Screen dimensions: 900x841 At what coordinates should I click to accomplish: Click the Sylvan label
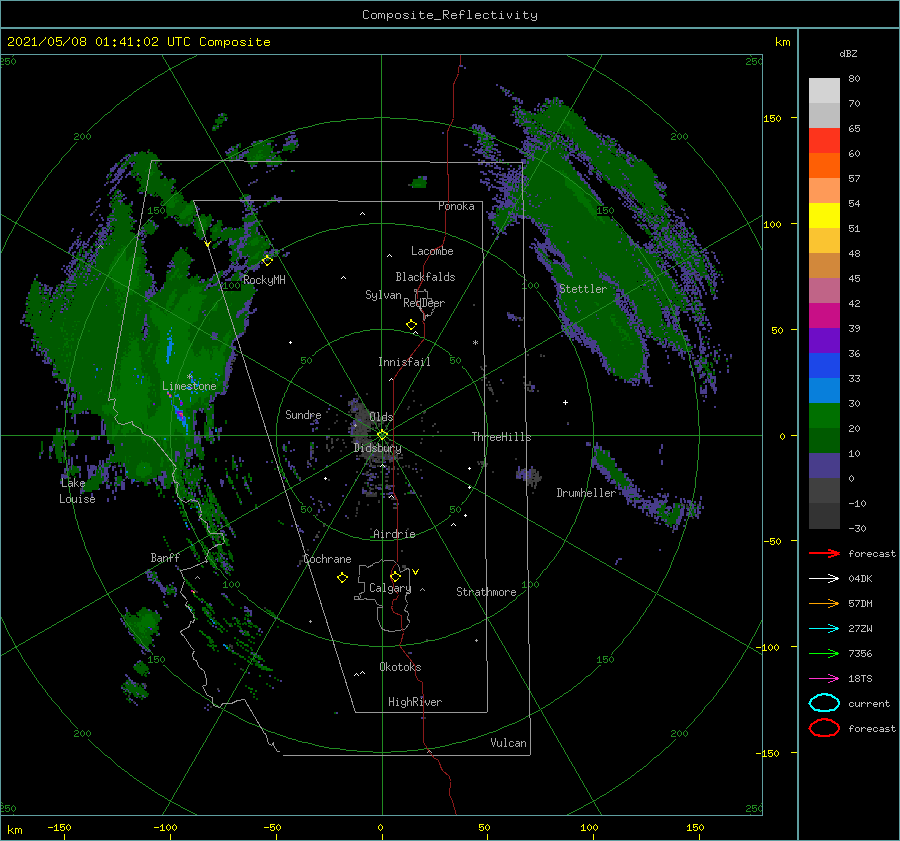point(383,295)
